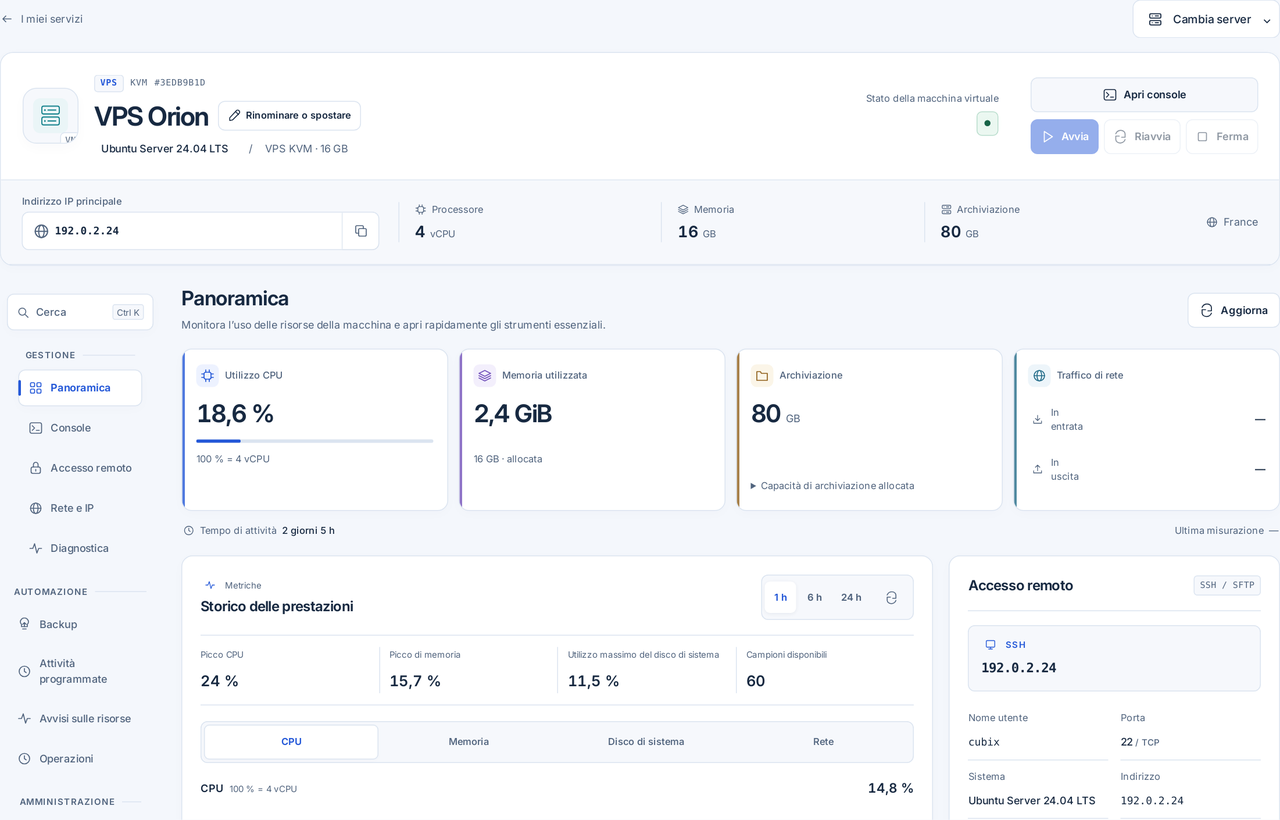Open Avvisi sulle risorse in the sidebar
1280x820 pixels.
pyautogui.click(x=80, y=718)
